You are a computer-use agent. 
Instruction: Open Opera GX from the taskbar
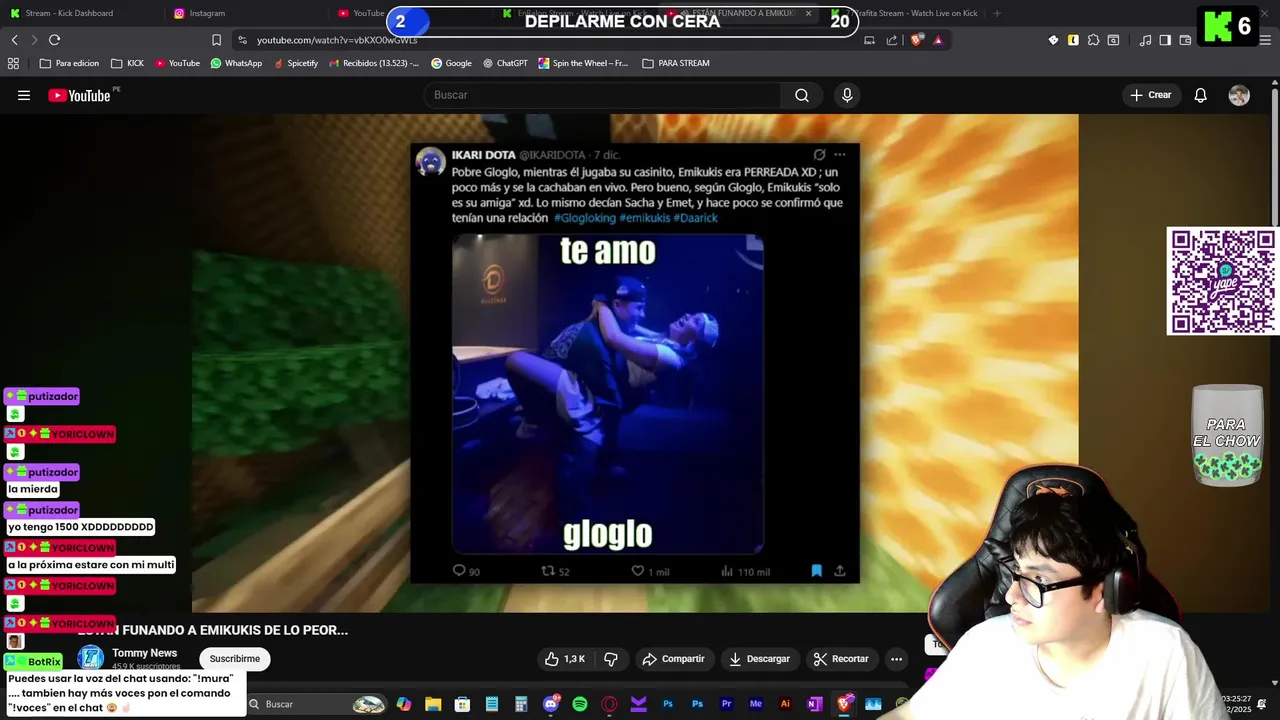[609, 704]
